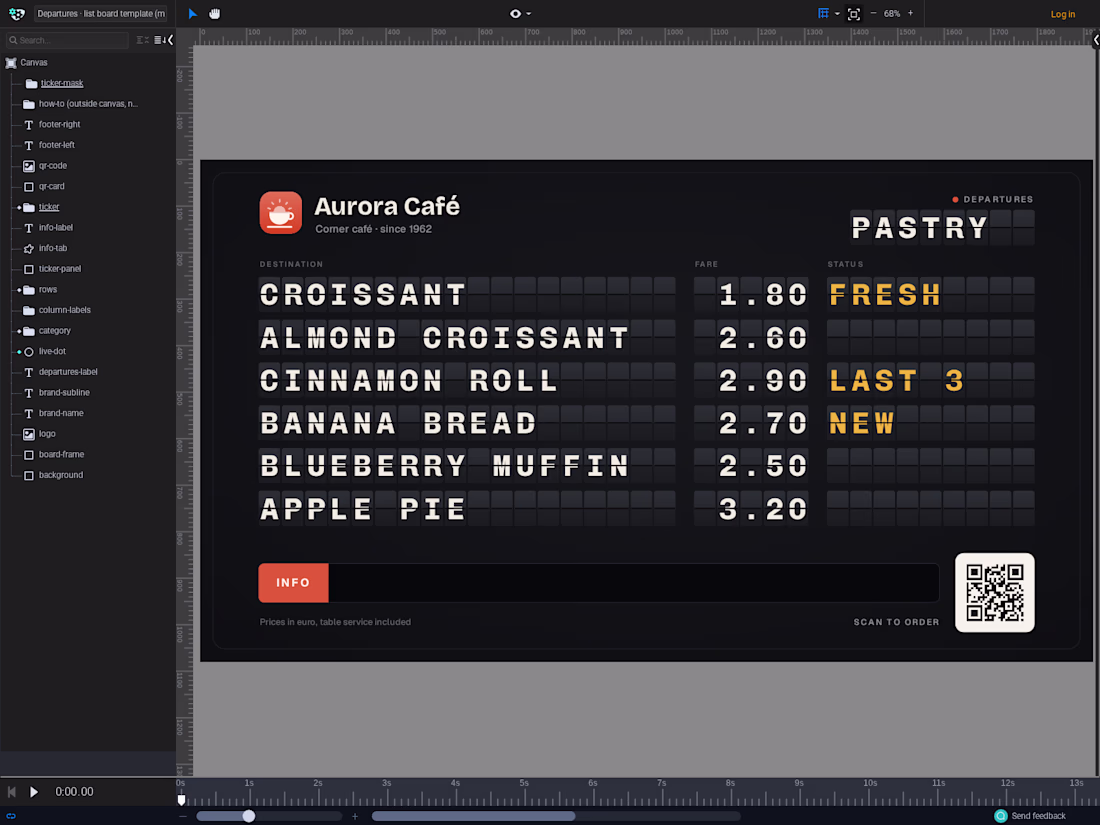Jump to the start of the animation
Viewport: 1100px width, 825px height.
pos(12,792)
